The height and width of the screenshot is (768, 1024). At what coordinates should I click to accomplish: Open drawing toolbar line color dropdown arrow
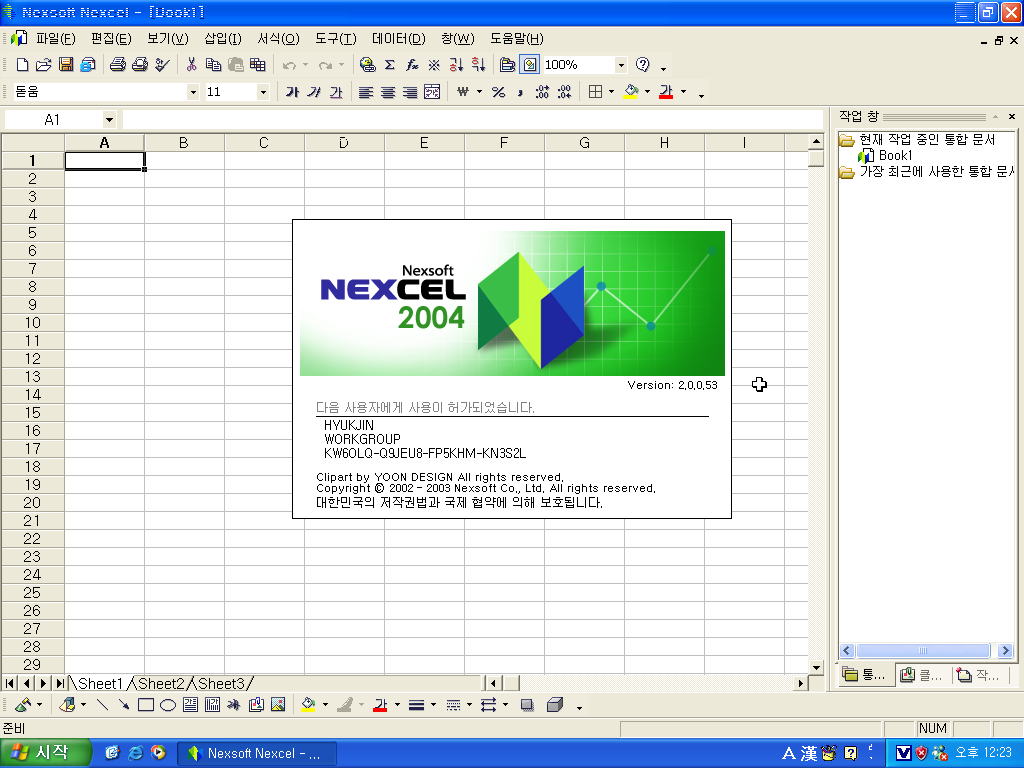coord(361,705)
